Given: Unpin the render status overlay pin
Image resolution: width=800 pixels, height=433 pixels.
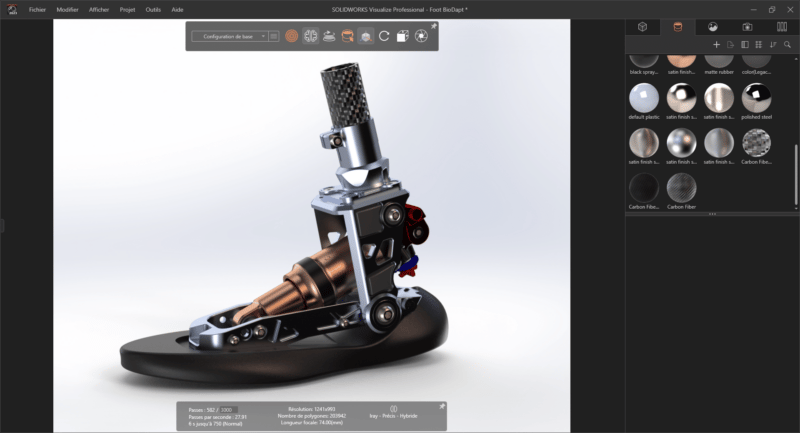Looking at the screenshot, I should pyautogui.click(x=442, y=406).
